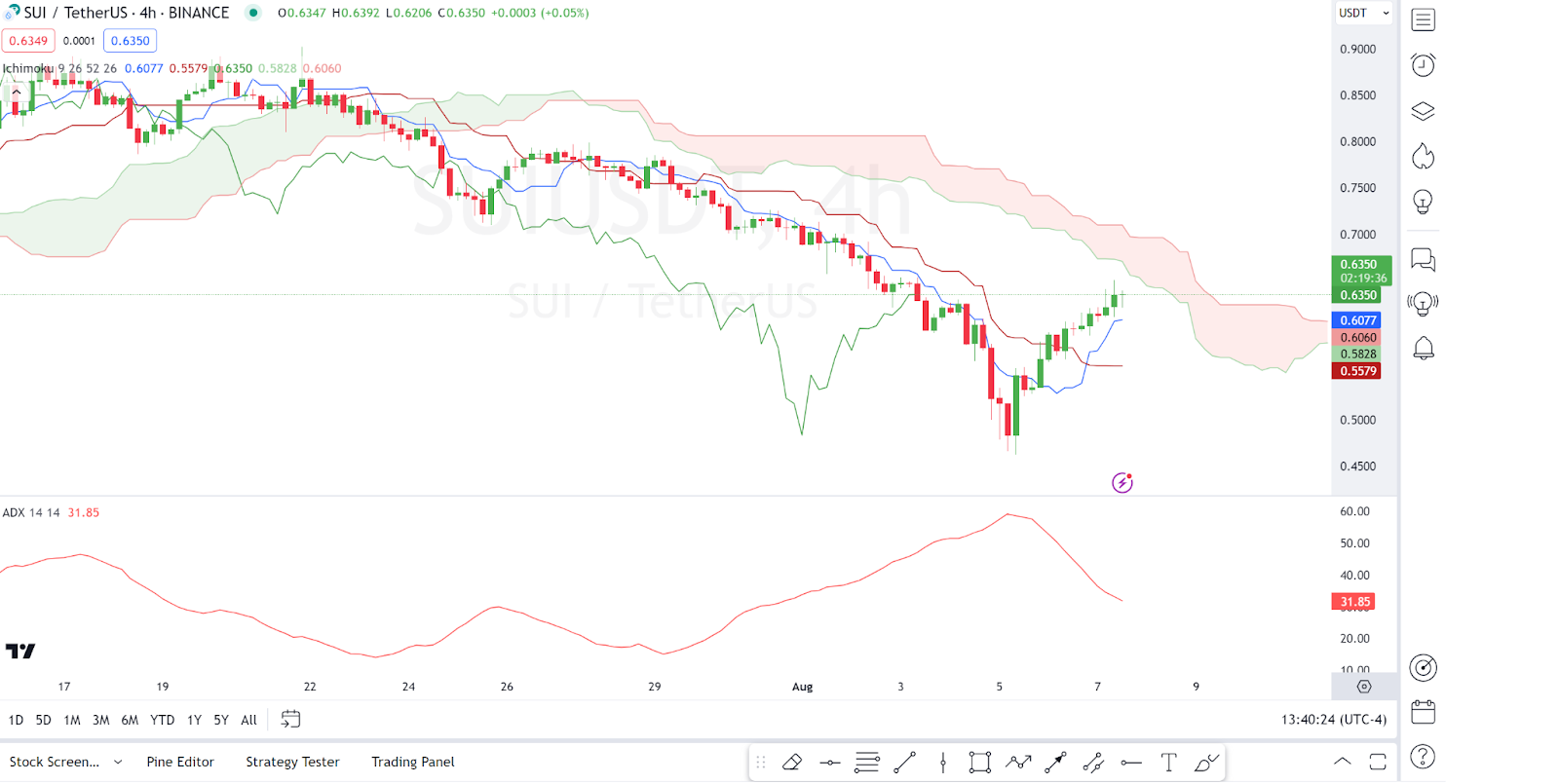Click the SUI / TetherUS symbol title

[127, 13]
